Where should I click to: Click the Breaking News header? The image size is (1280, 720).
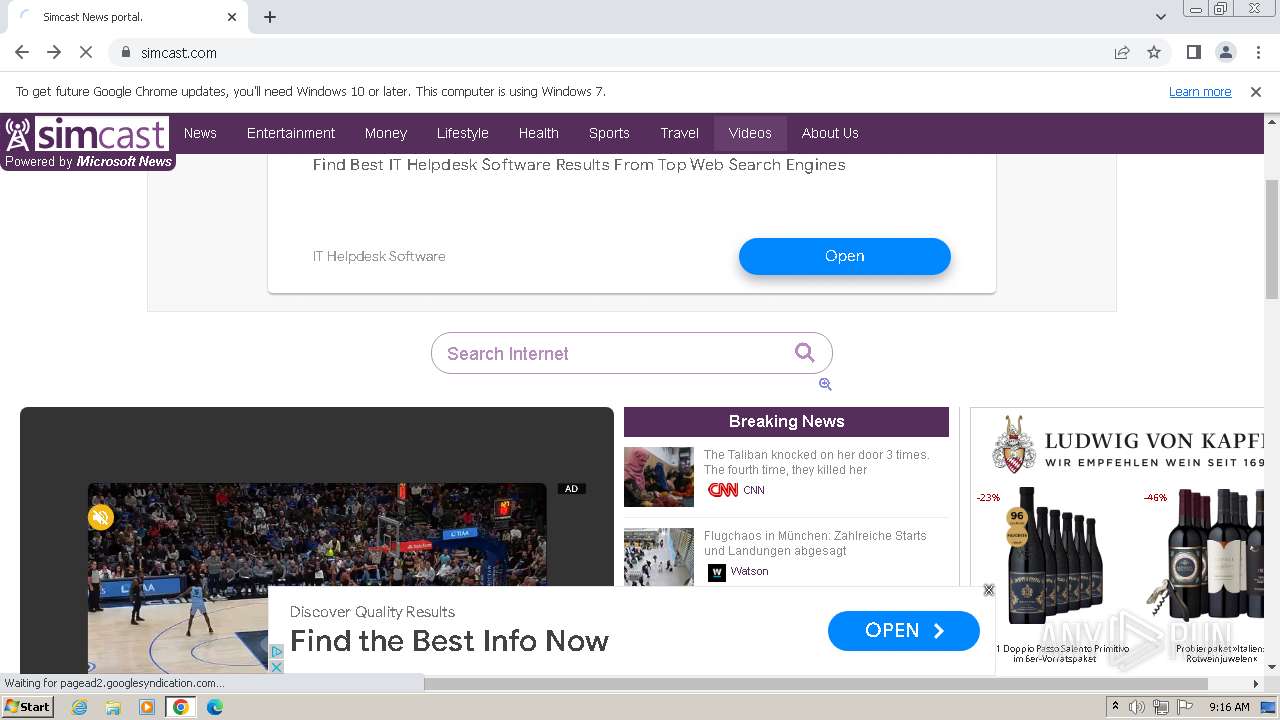pos(786,422)
